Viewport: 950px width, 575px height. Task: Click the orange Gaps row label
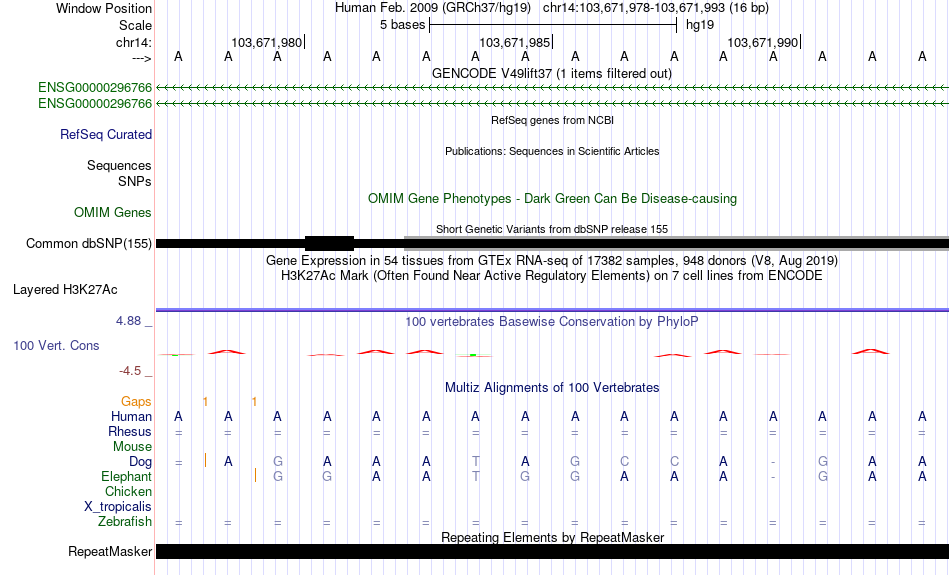[136, 401]
